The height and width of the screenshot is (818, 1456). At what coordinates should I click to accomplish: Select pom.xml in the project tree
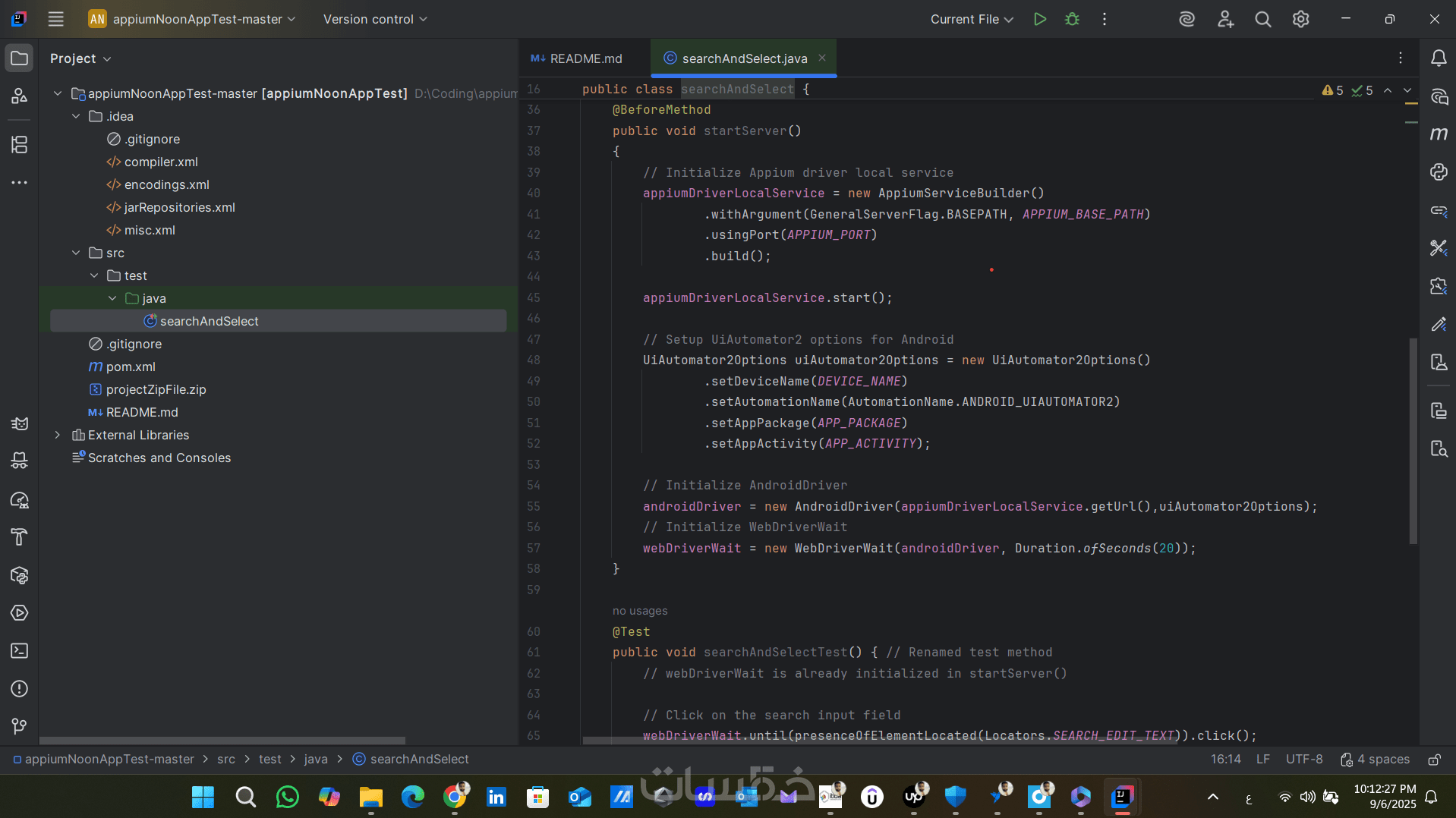tap(131, 367)
